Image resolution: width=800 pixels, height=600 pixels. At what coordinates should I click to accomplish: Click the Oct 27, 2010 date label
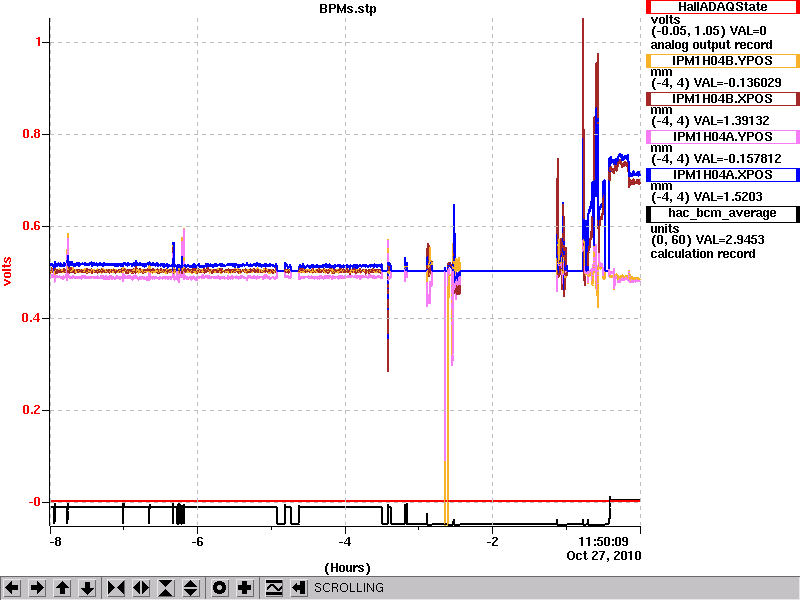[604, 556]
